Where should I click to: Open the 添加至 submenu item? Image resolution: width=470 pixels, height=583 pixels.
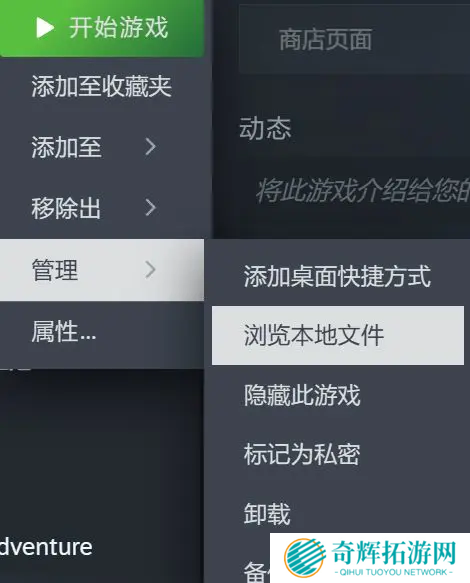click(x=102, y=146)
